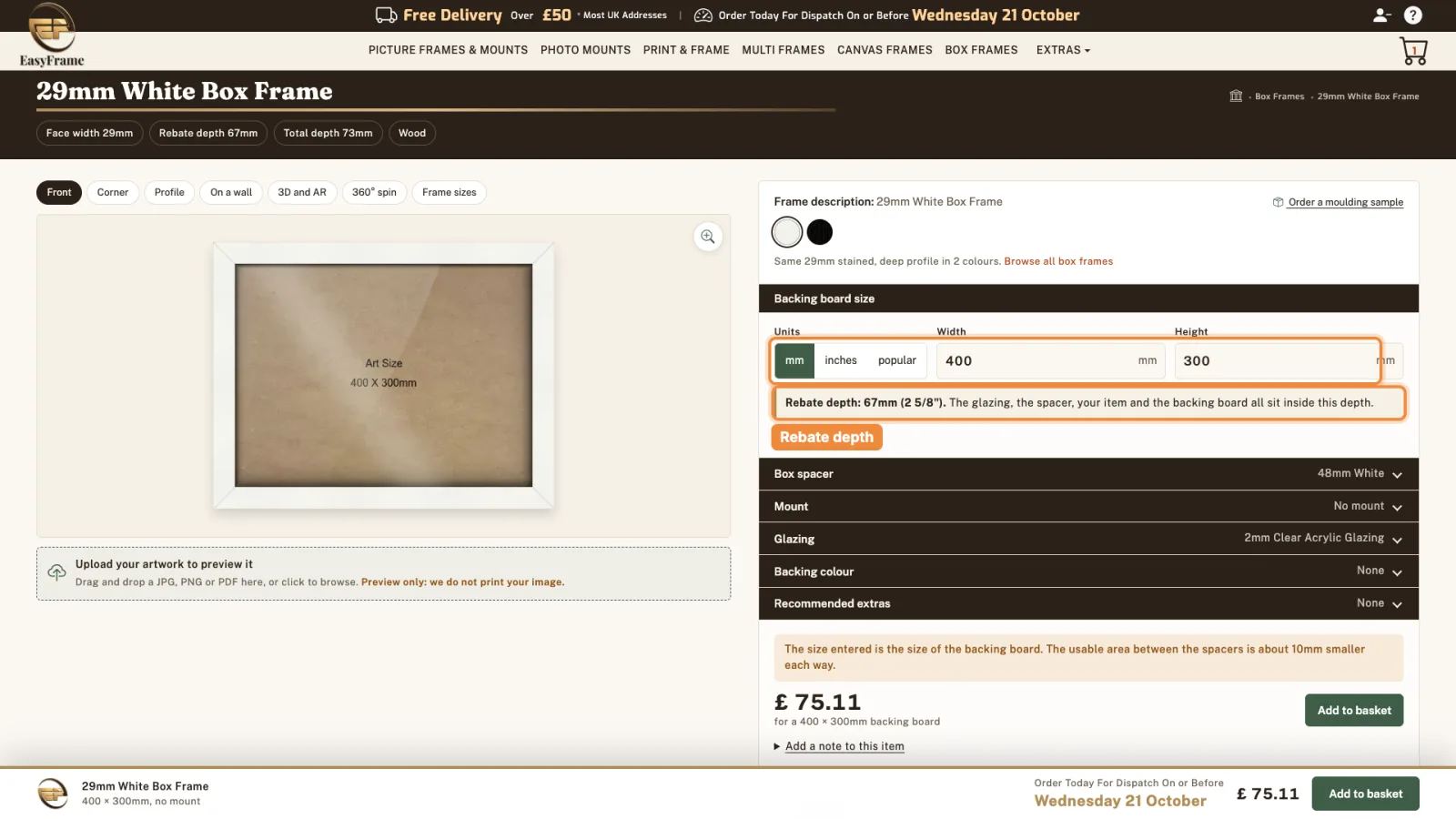Zoom the frame preview with magnifier icon
The image size is (1456, 819).
(x=707, y=237)
